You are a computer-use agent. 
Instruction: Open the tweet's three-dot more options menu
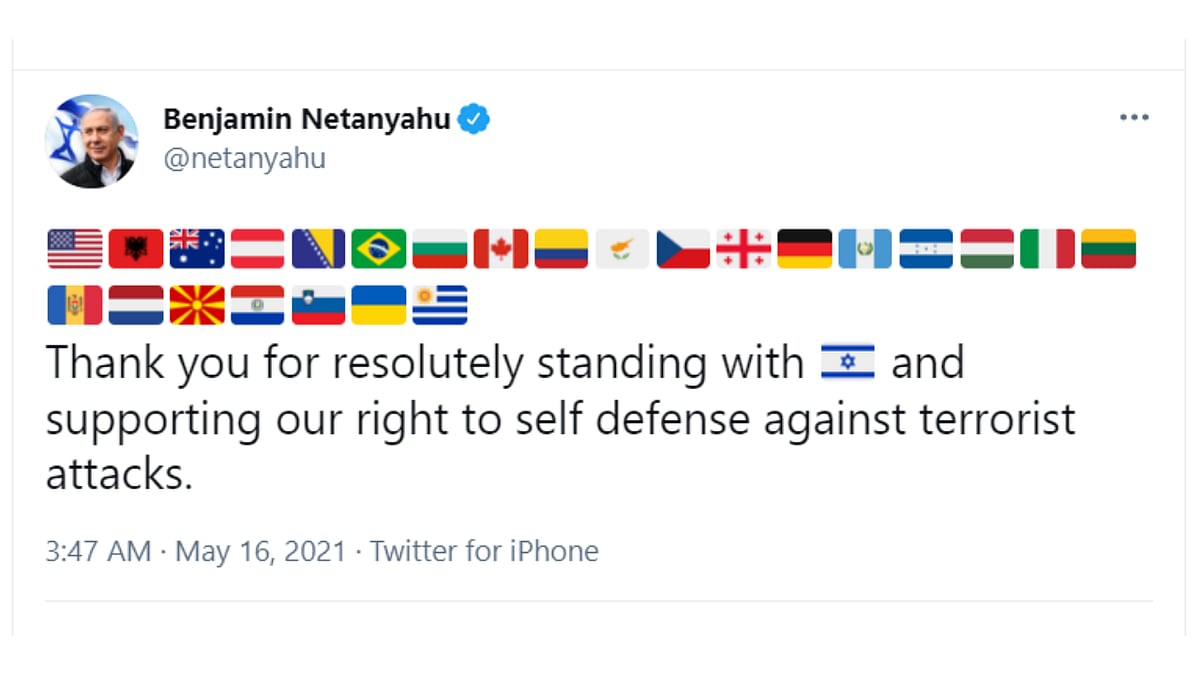1134,118
